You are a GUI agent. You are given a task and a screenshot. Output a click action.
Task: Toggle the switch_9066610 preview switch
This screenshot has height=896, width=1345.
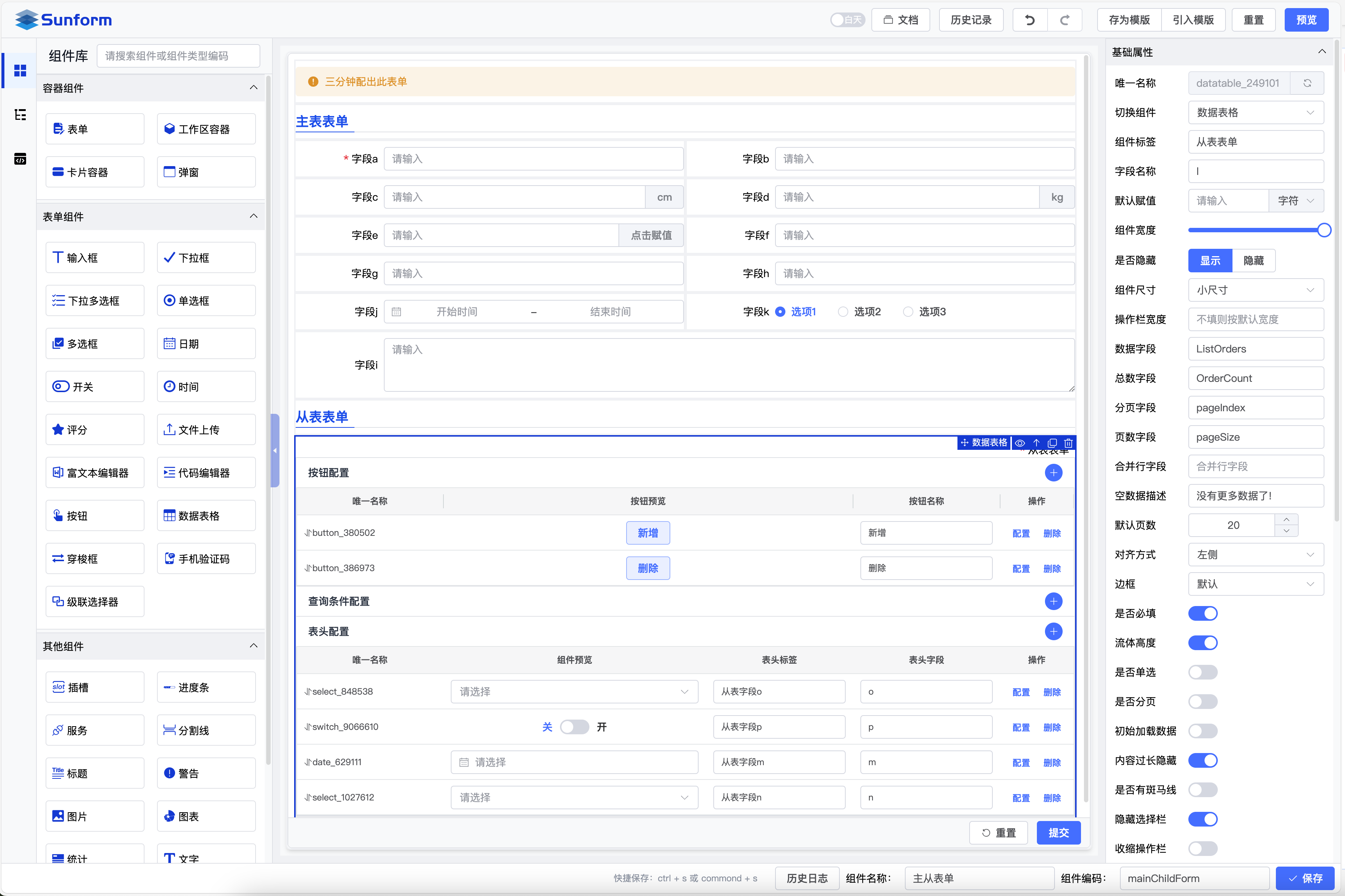tap(574, 727)
